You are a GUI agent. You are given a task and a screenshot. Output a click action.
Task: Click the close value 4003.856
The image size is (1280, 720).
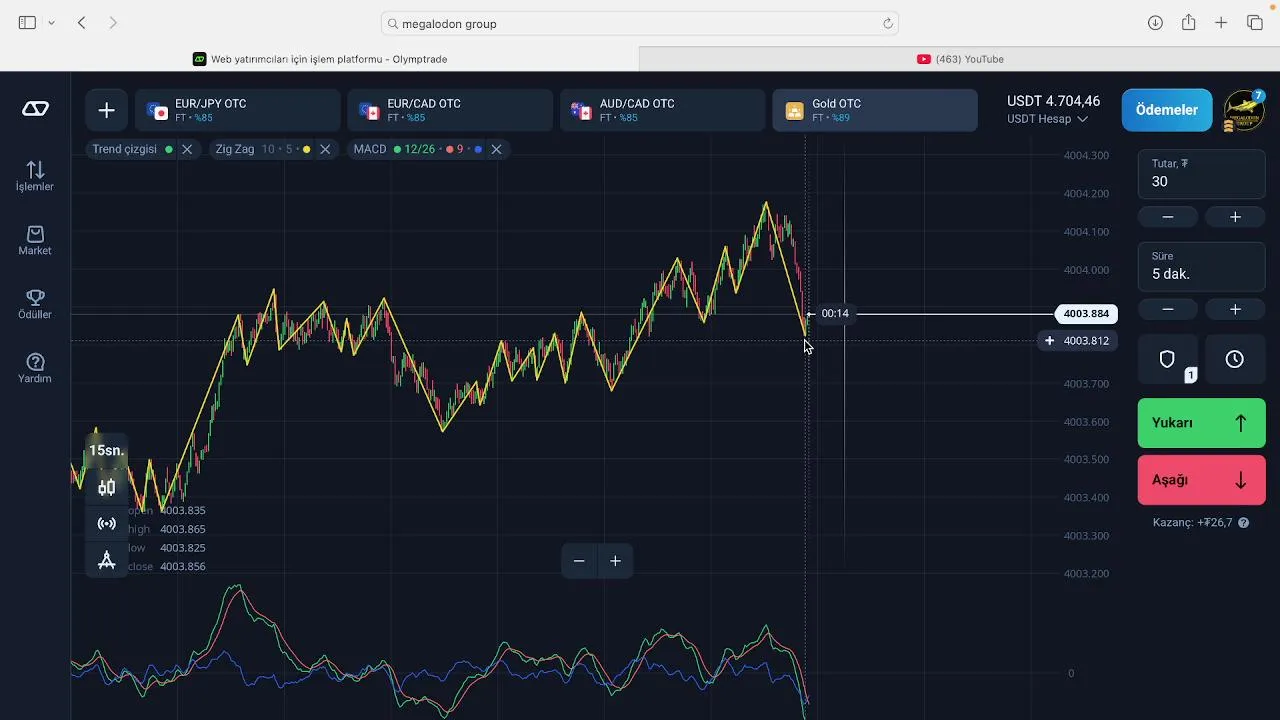point(183,567)
